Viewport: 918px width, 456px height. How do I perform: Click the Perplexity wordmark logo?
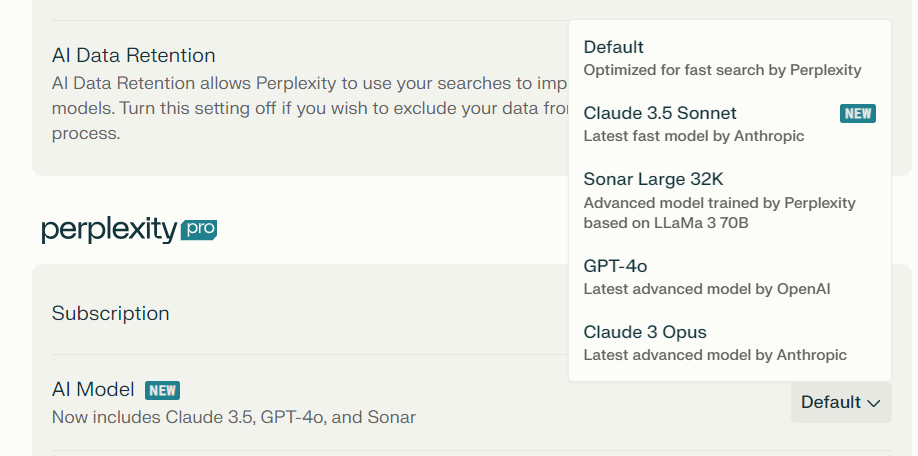(x=109, y=230)
